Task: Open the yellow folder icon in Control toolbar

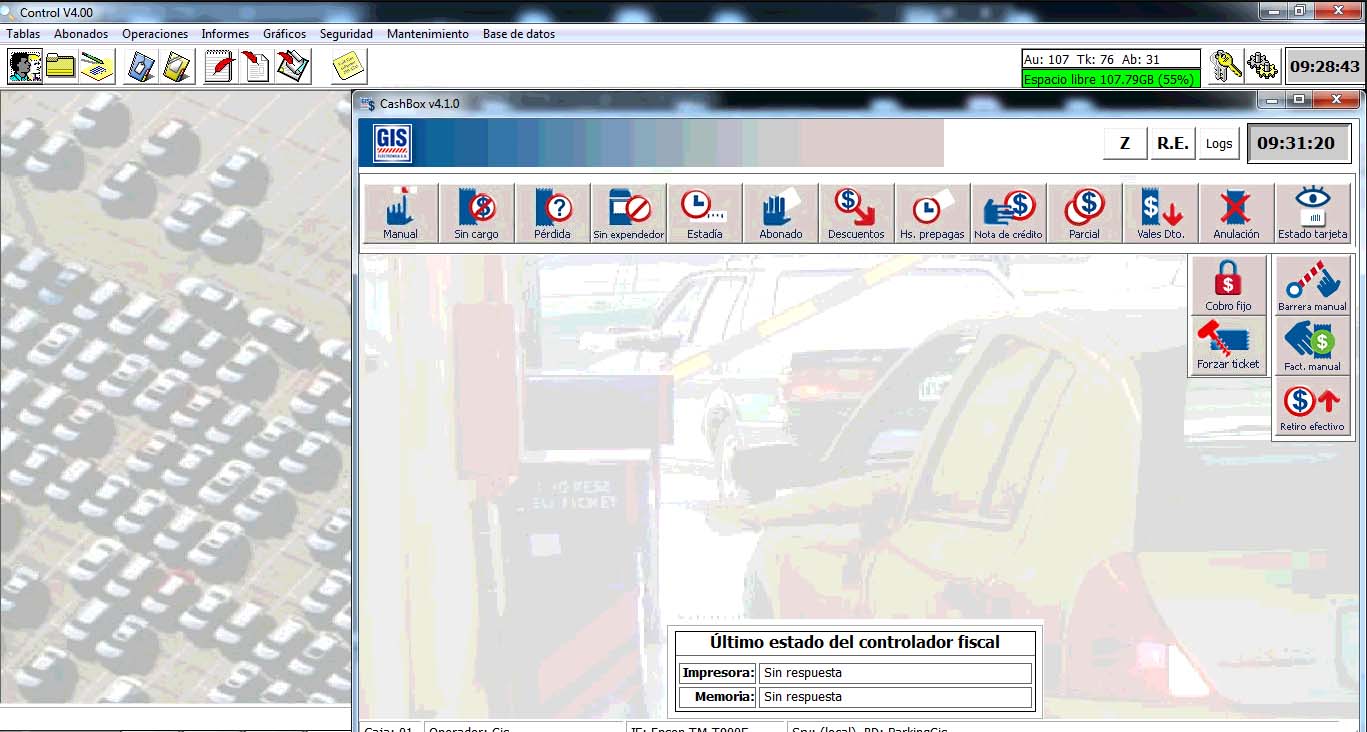Action: click(61, 67)
